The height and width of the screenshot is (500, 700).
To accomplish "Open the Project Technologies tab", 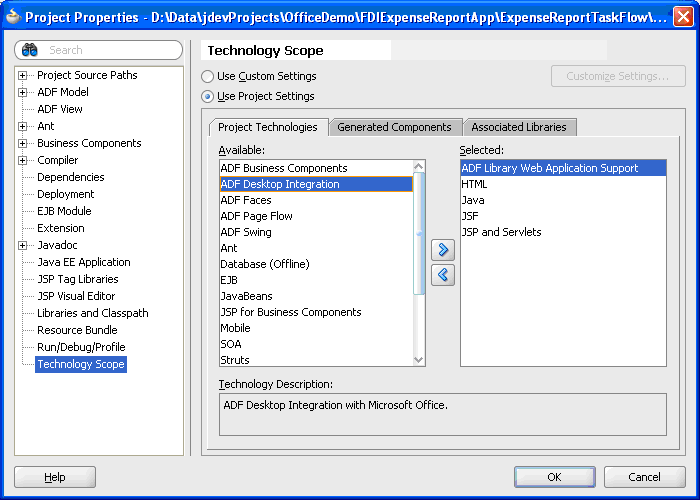I will (268, 127).
